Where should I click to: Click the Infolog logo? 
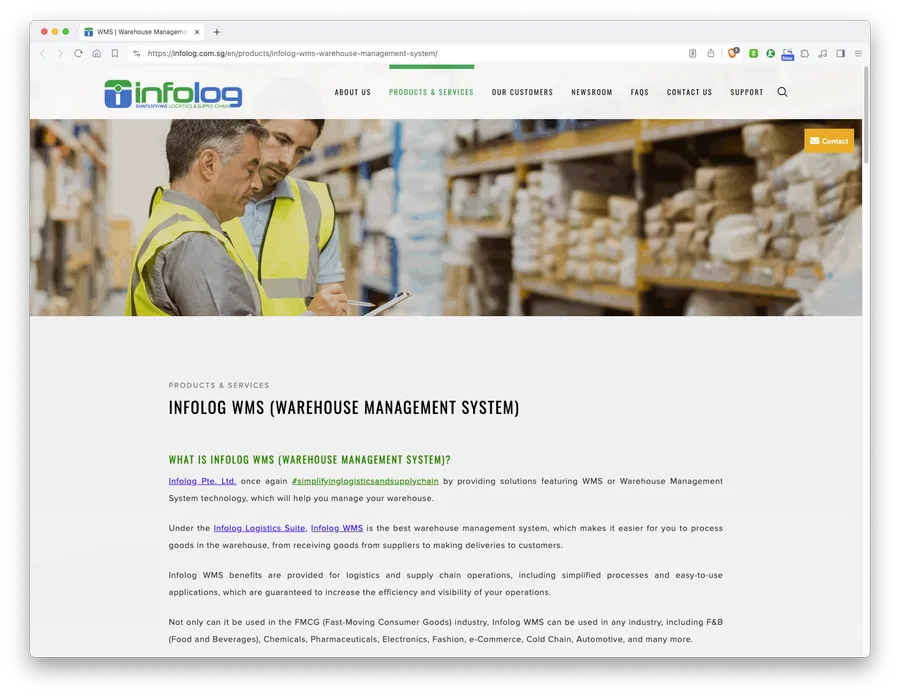coord(173,94)
